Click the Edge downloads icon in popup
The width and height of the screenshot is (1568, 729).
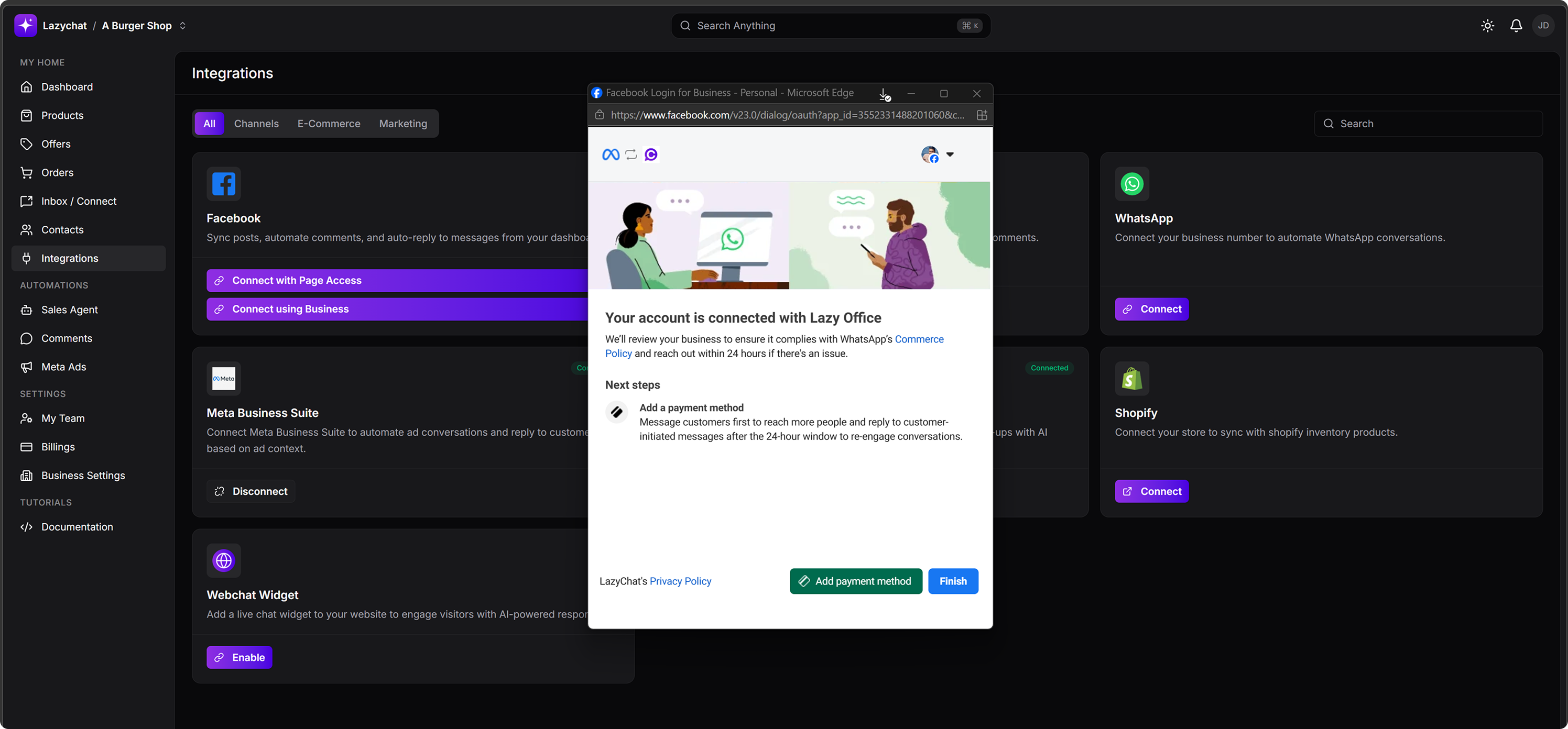point(884,94)
